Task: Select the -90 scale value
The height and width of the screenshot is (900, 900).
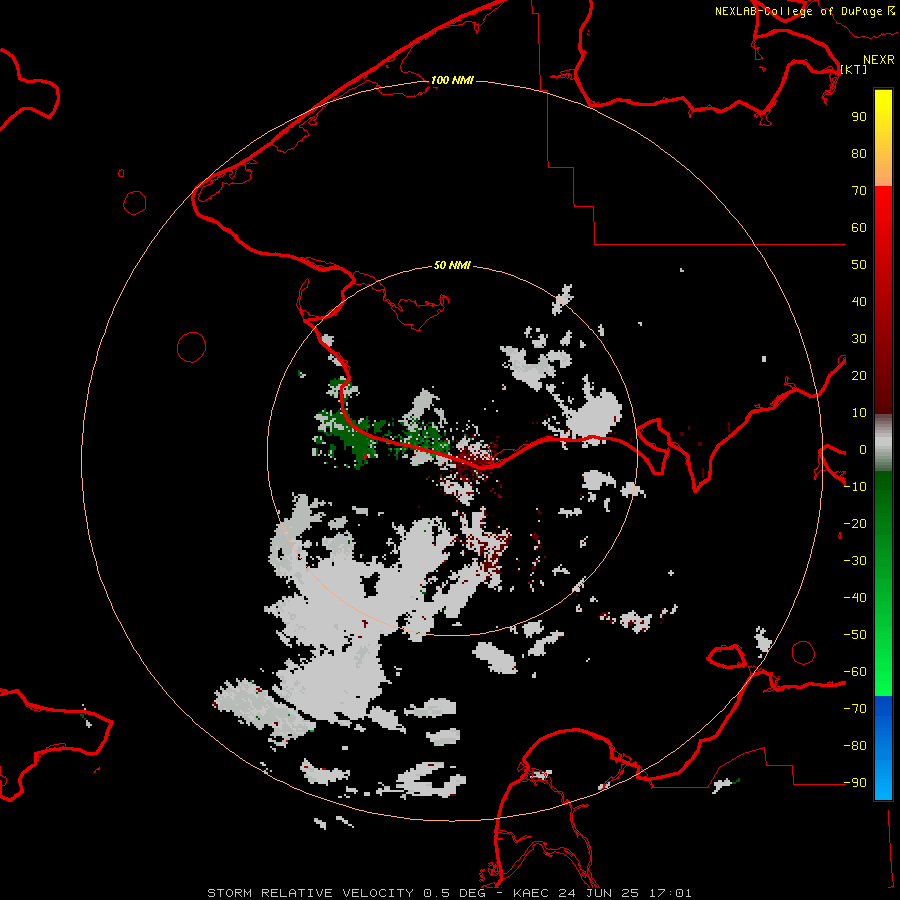Action: tap(855, 783)
